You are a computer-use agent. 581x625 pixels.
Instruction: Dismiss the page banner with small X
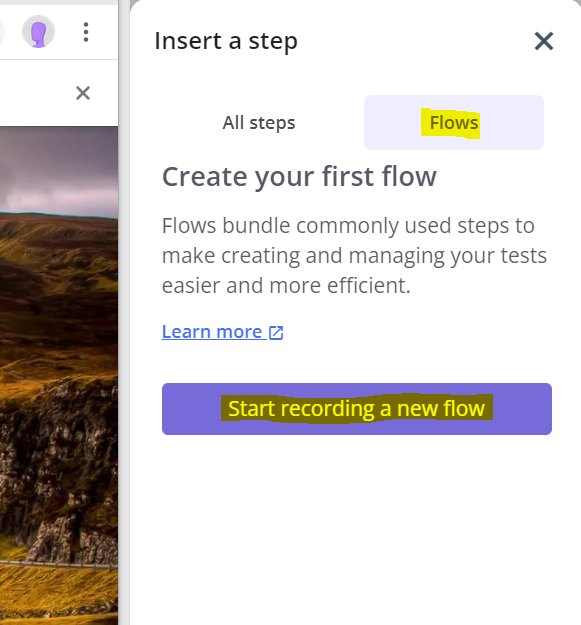[83, 93]
